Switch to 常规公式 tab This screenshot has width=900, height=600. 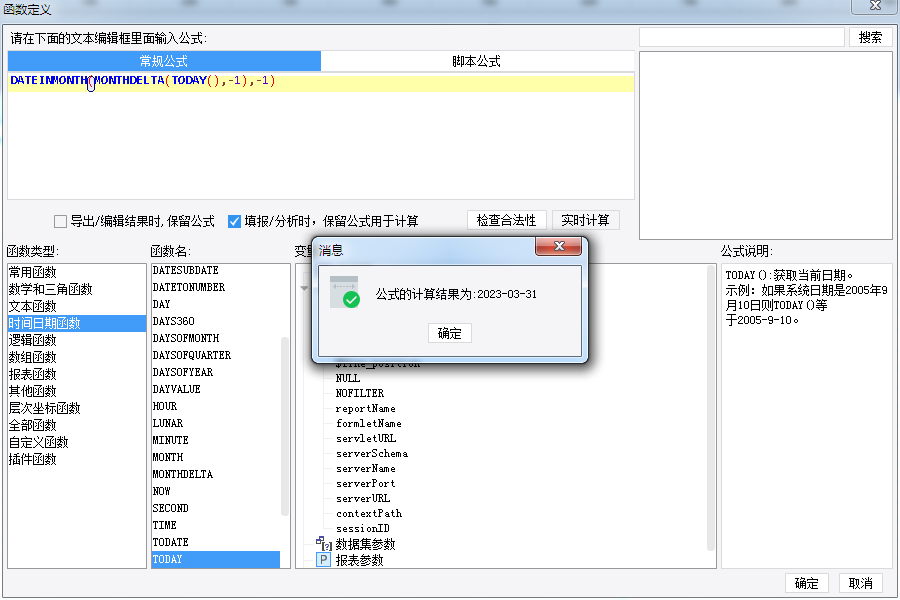tap(164, 61)
